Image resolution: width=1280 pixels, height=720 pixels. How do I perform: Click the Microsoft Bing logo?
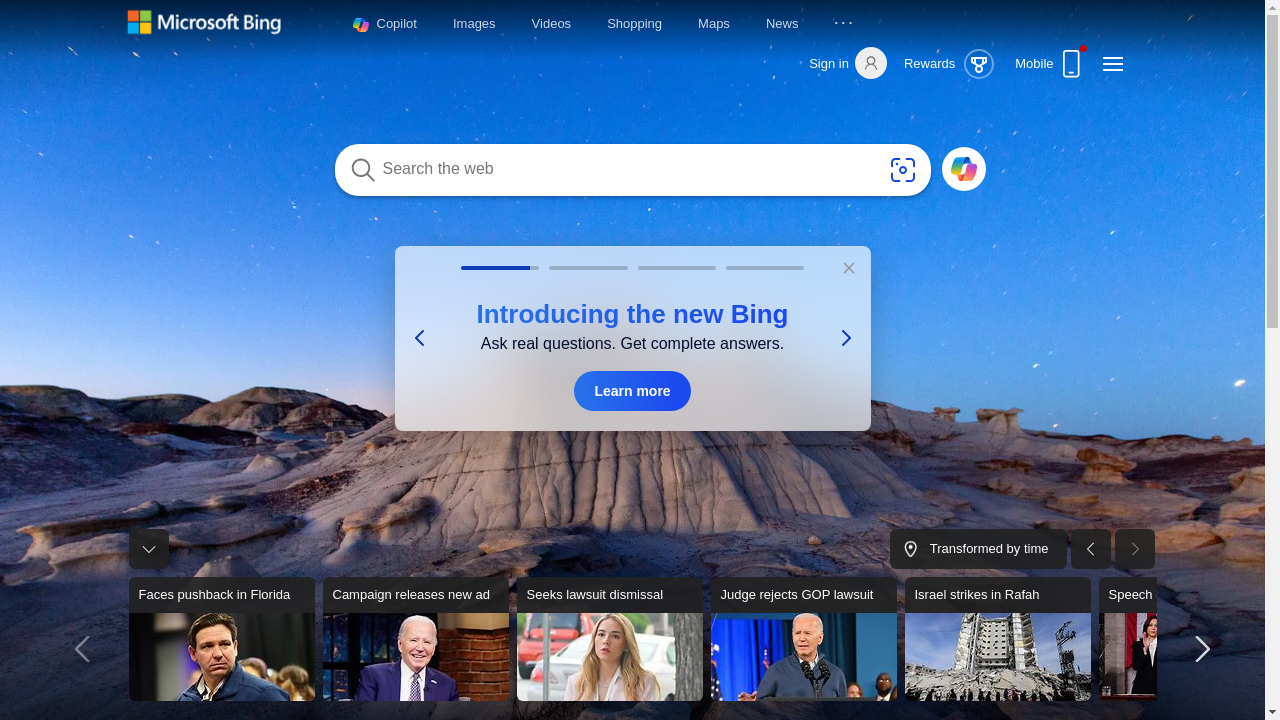[x=204, y=22]
